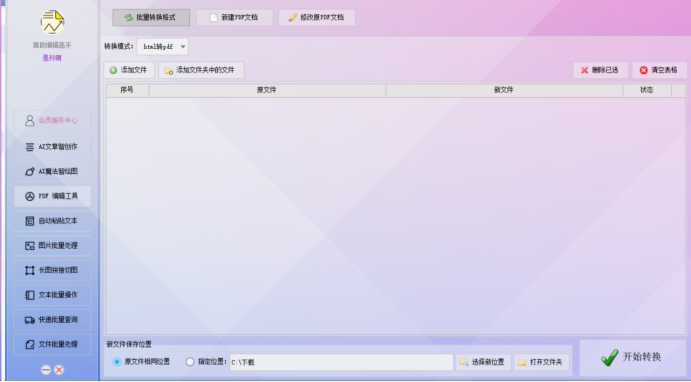Screen dimensions: 691x382
Task: Open the AI文章智创作 module
Action: (x=52, y=147)
